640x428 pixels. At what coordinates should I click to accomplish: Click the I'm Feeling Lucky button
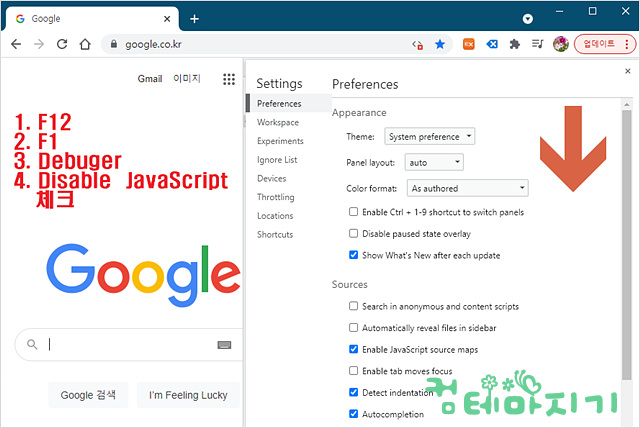click(188, 395)
